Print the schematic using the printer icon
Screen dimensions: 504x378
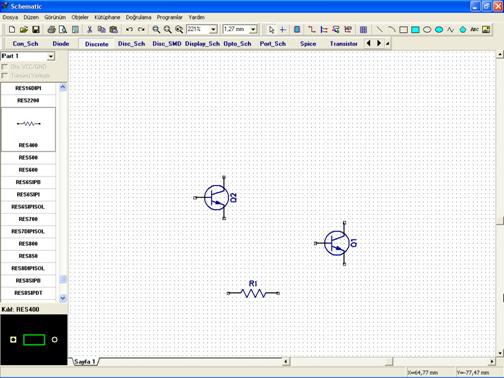click(51, 30)
